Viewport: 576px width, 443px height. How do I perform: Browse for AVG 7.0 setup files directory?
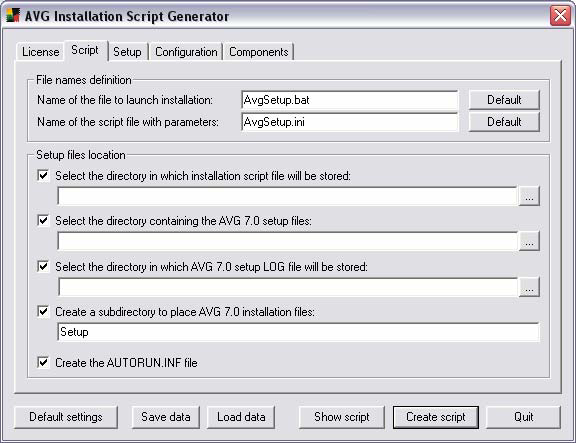pos(529,241)
